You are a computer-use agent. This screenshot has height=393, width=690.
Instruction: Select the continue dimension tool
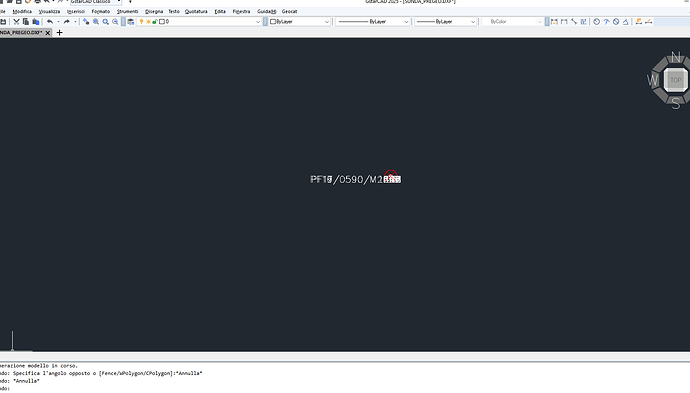click(649, 22)
